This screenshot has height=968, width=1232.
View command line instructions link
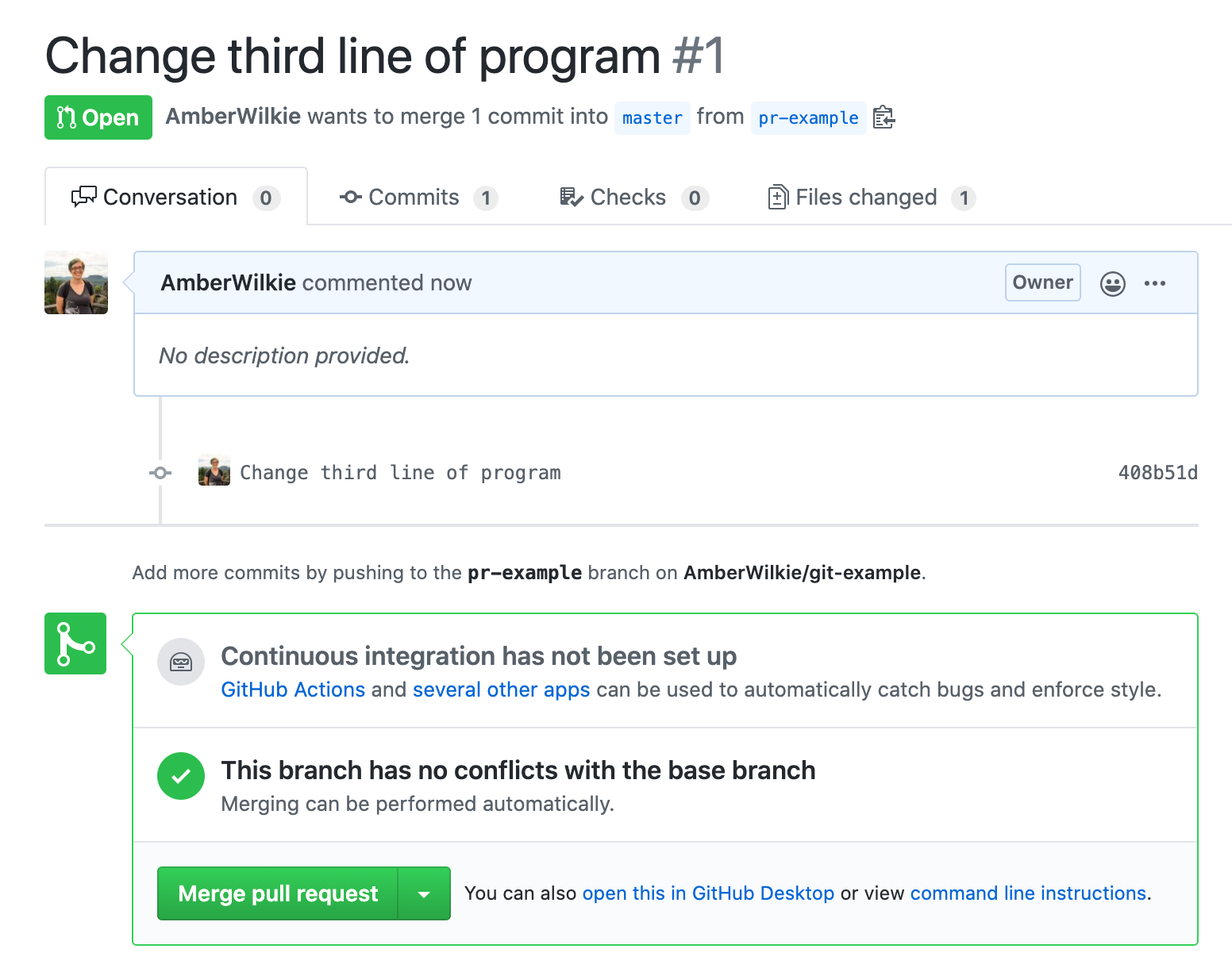pyautogui.click(x=1028, y=893)
